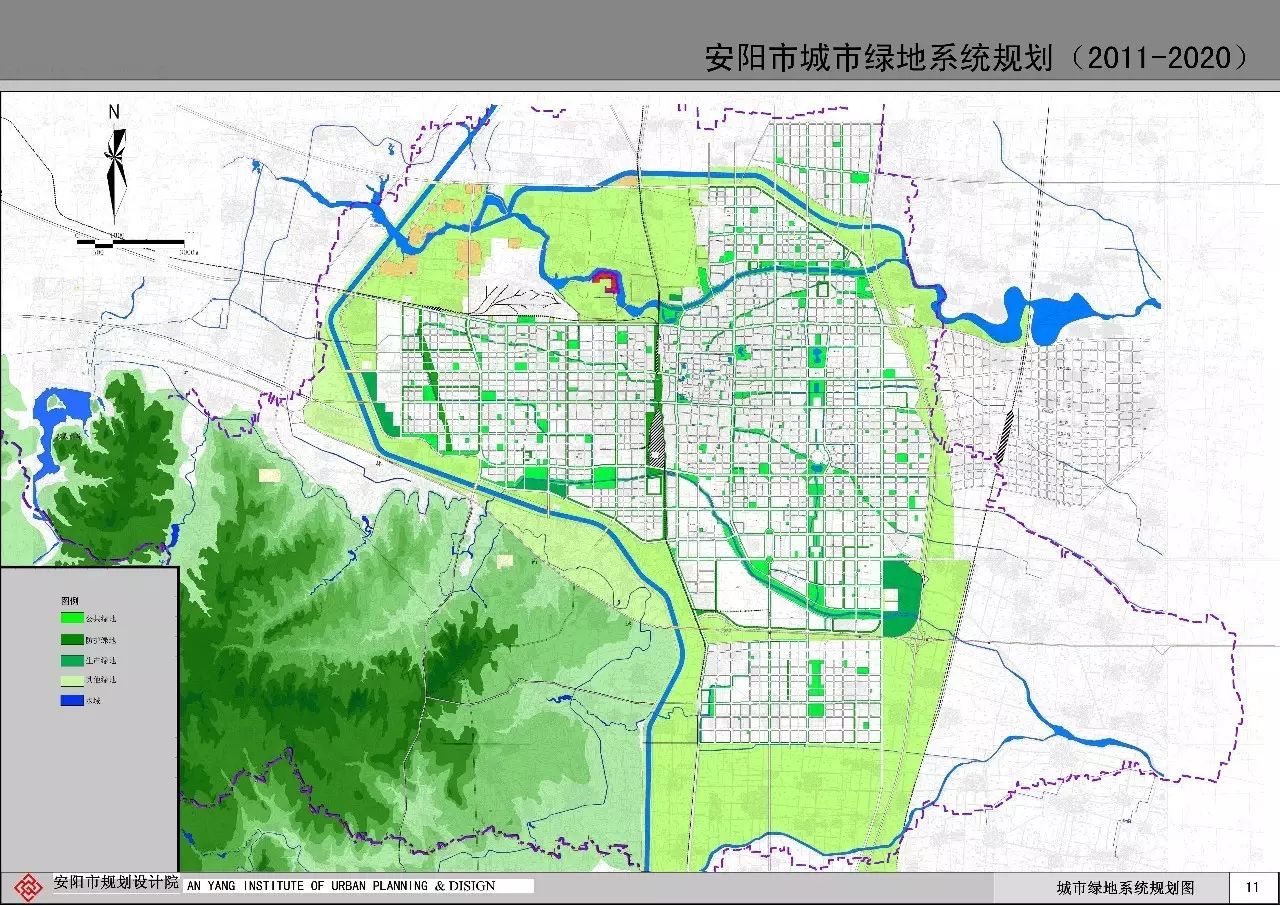1280x906 pixels.
Task: Click the north arrow compass symbol
Action: pos(115,174)
